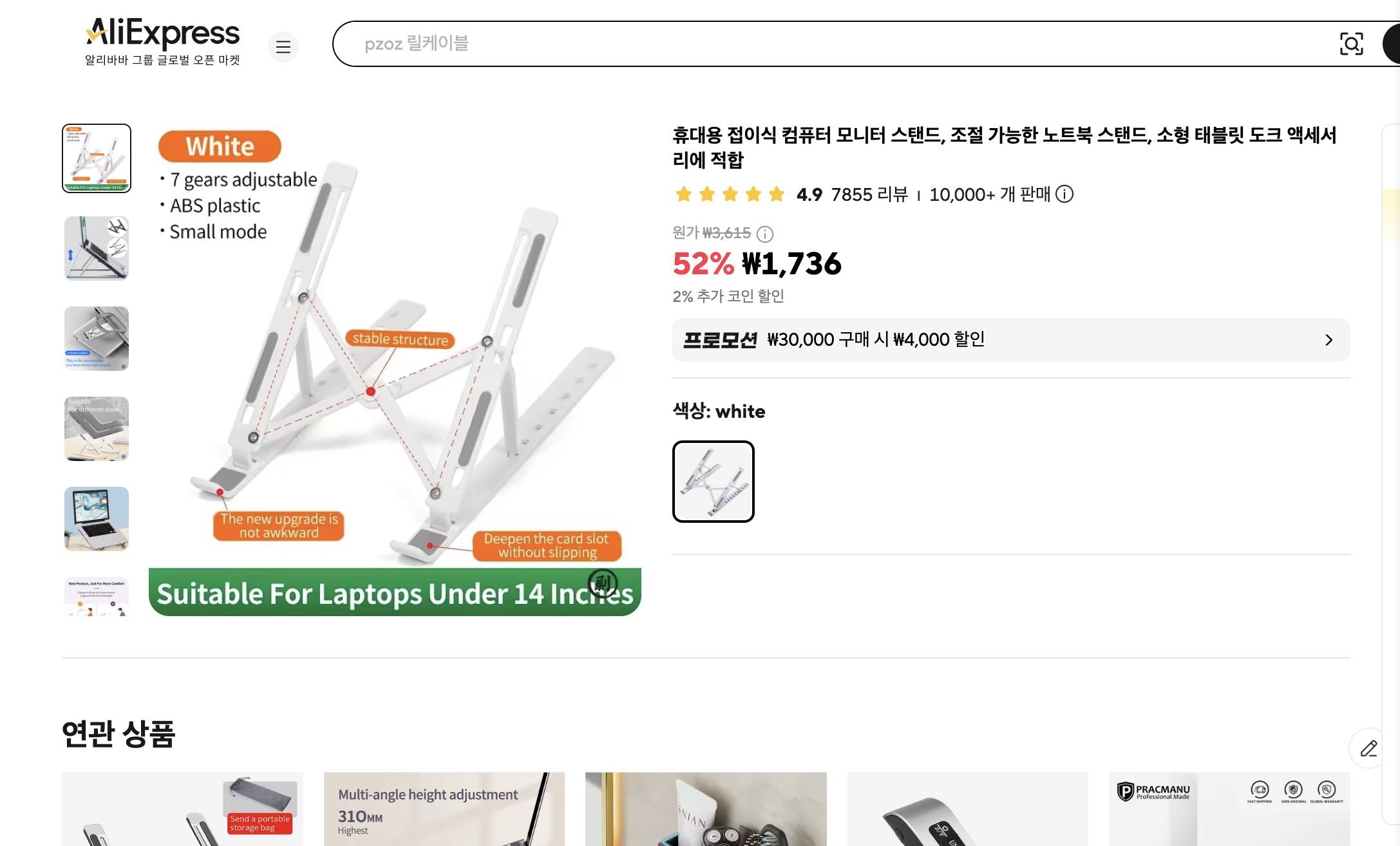The width and height of the screenshot is (1400, 846).
Task: Click the info icon beside the original price
Action: pyautogui.click(x=764, y=234)
